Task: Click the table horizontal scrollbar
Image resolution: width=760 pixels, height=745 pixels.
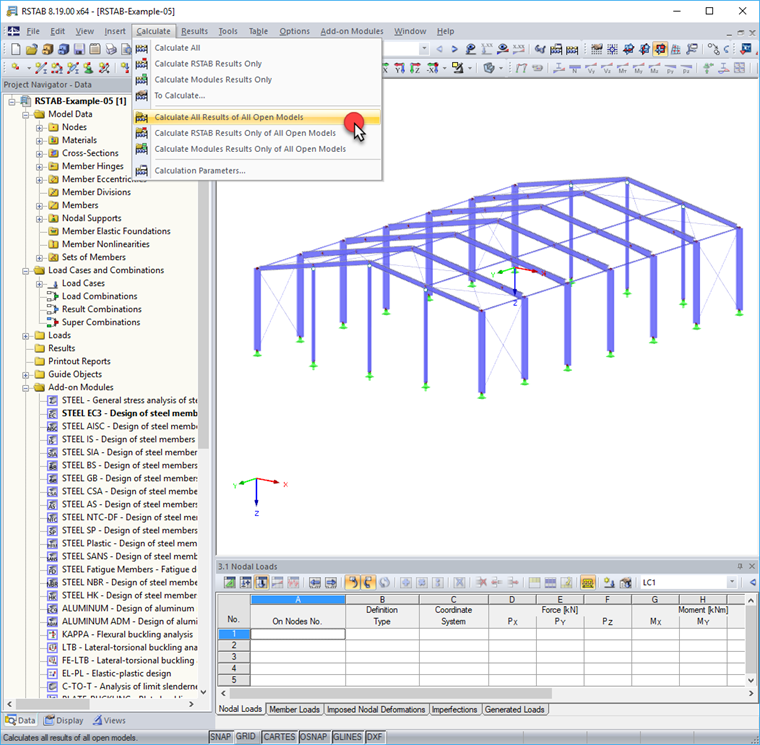Action: (x=391, y=693)
